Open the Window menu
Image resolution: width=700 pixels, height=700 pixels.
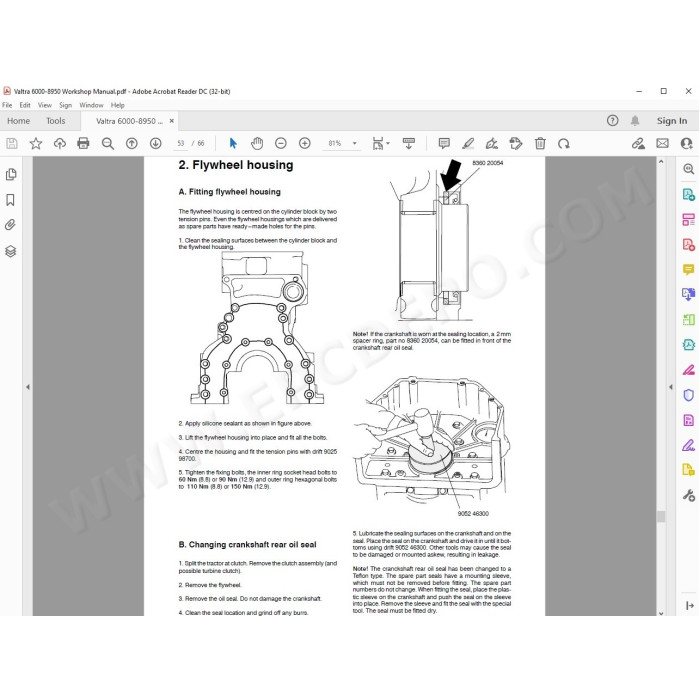click(91, 105)
